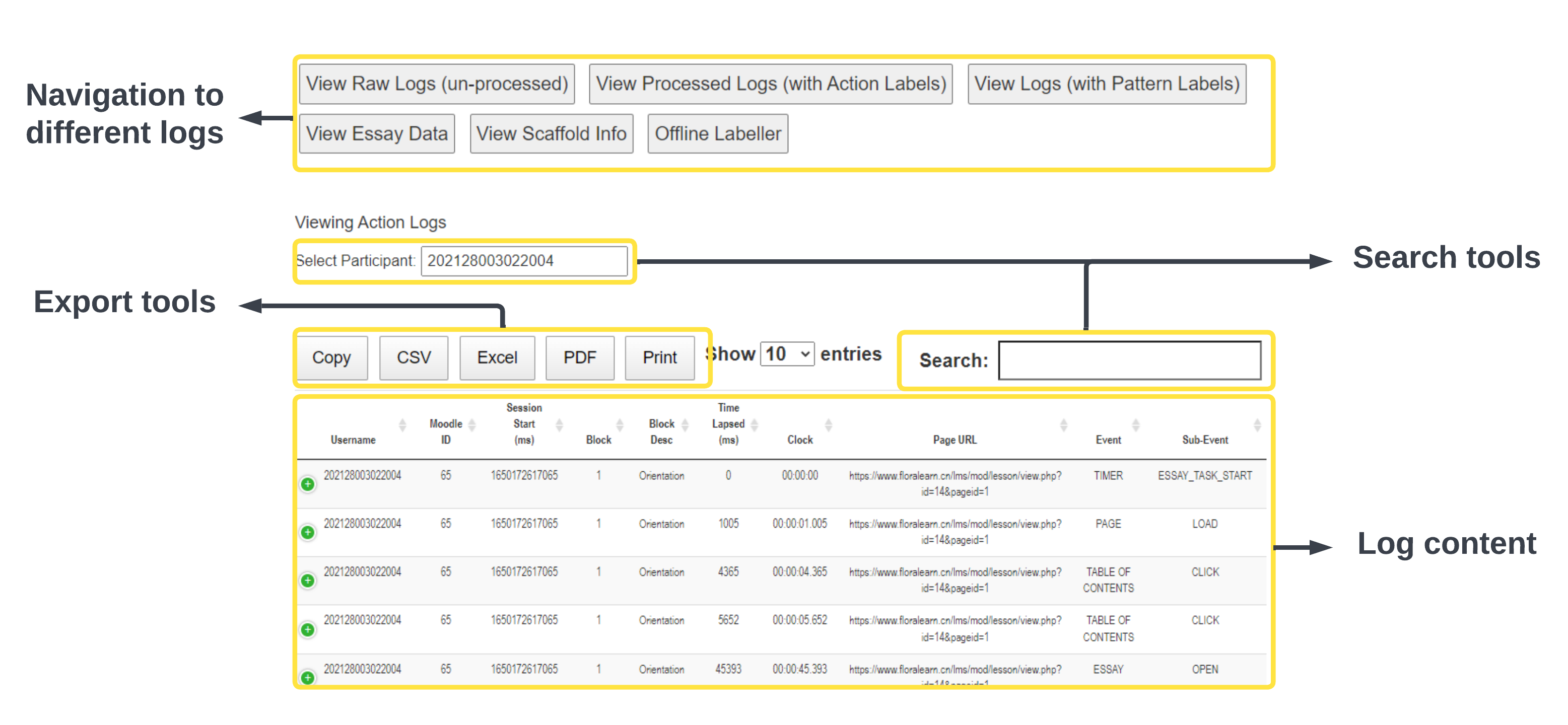Open the Select Participant field

pyautogui.click(x=524, y=261)
